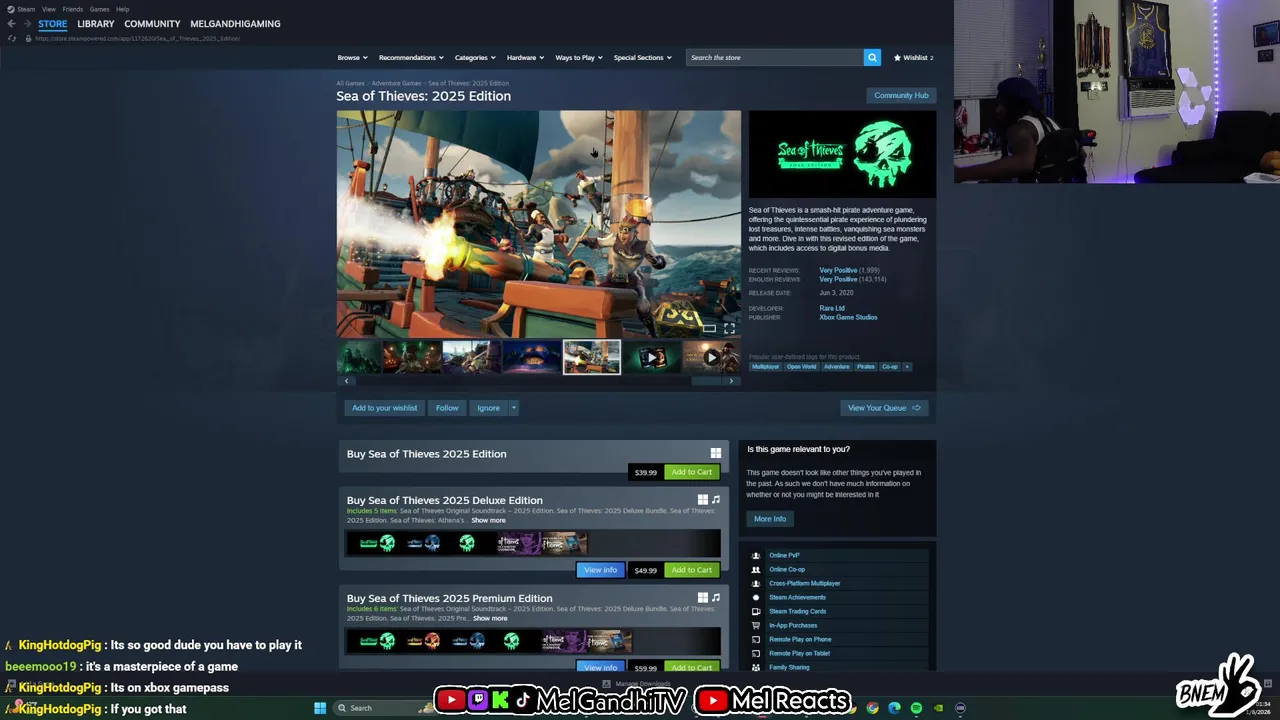Expand Deluxe Edition item list with Show more

pos(488,520)
